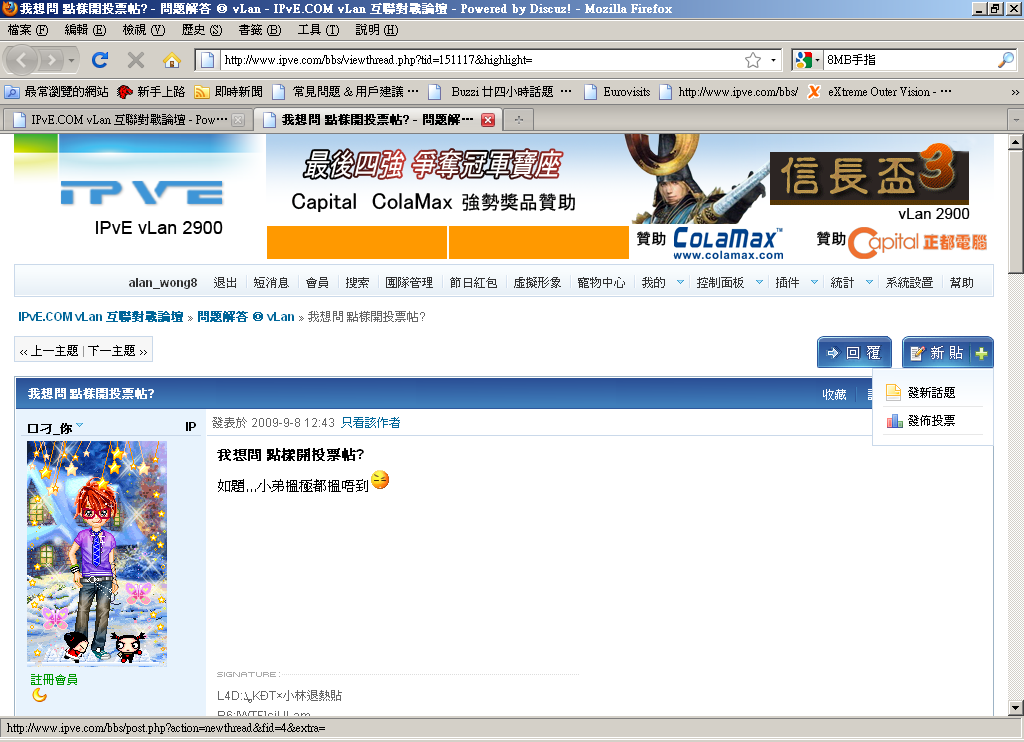Go to next topic 下一主題
Image resolution: width=1024 pixels, height=742 pixels.
coord(118,351)
